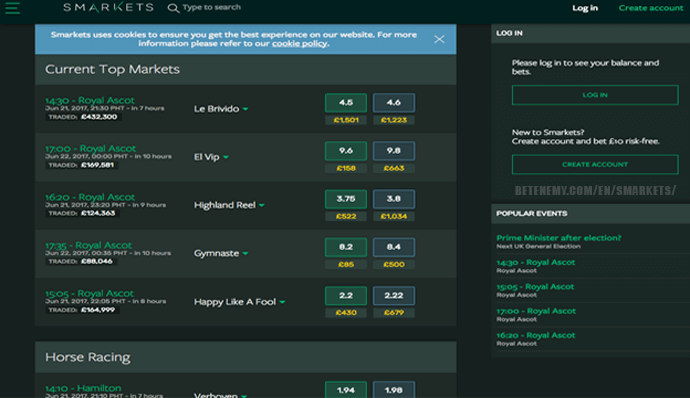Click the Highland Reel runner name
The width and height of the screenshot is (690, 398).
coord(224,205)
